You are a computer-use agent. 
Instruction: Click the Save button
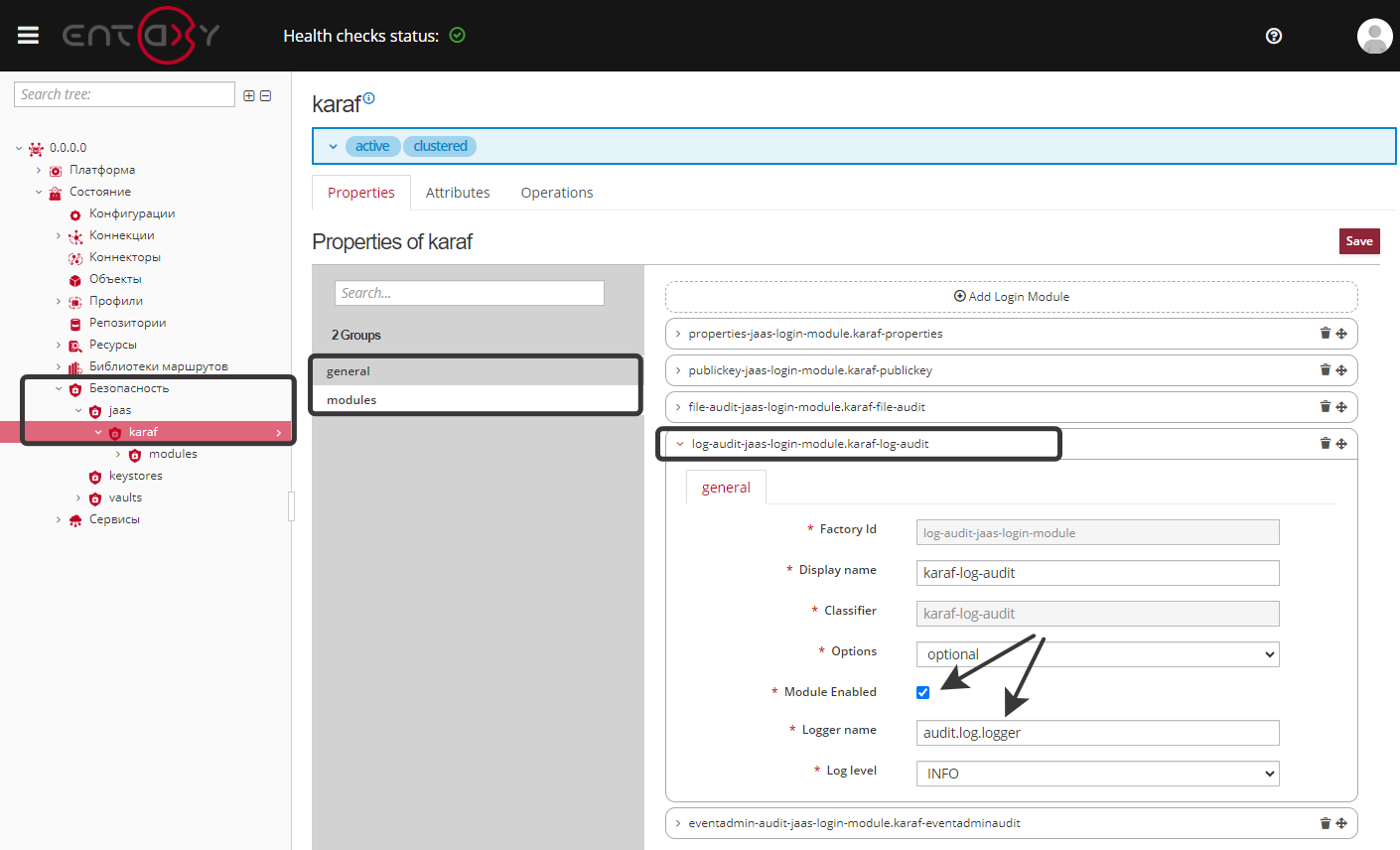(x=1359, y=240)
